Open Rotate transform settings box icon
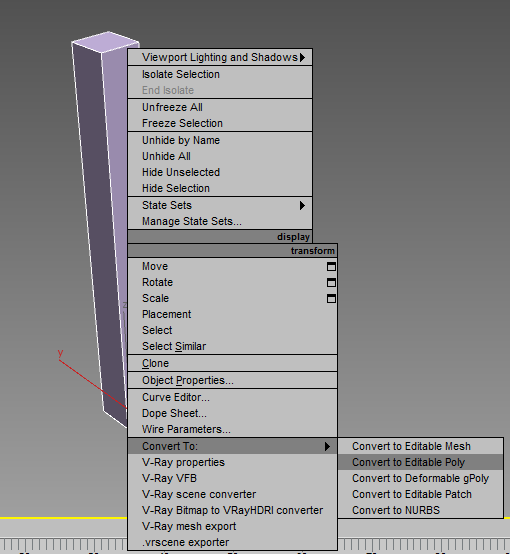 [331, 283]
